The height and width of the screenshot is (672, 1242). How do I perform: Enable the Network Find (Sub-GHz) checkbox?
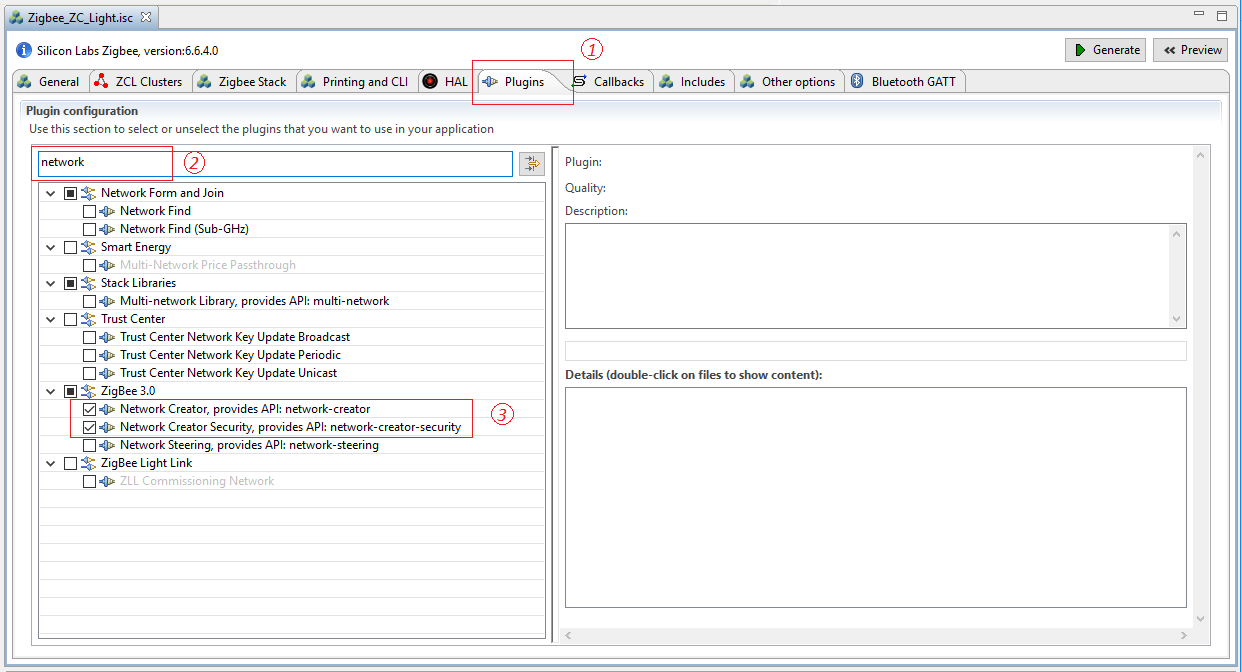click(90, 229)
